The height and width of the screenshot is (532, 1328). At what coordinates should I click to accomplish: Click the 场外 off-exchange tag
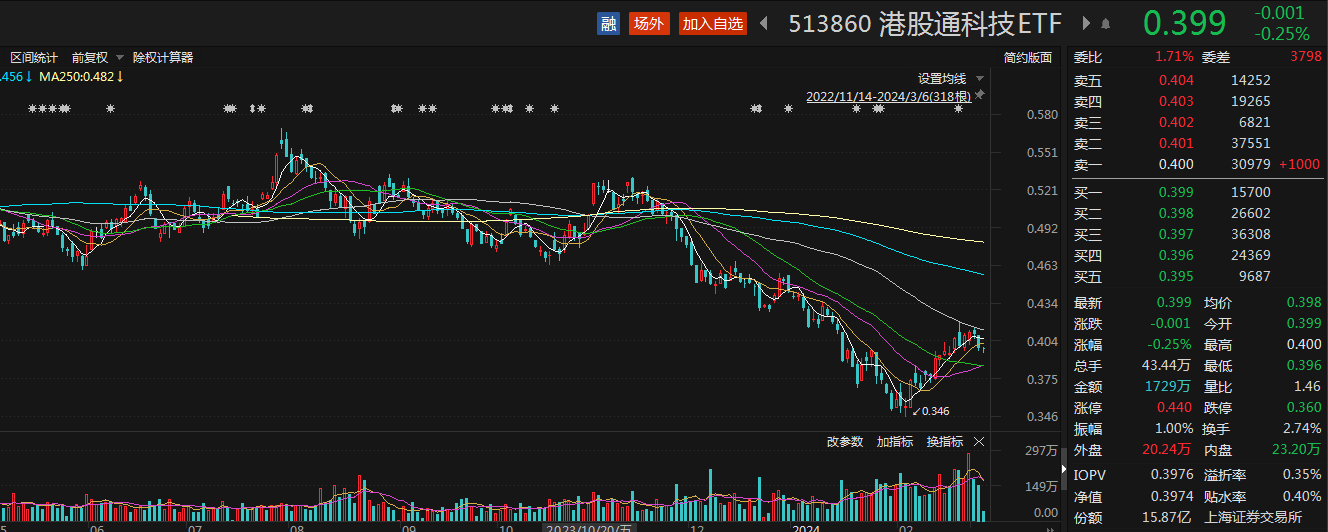tap(648, 24)
